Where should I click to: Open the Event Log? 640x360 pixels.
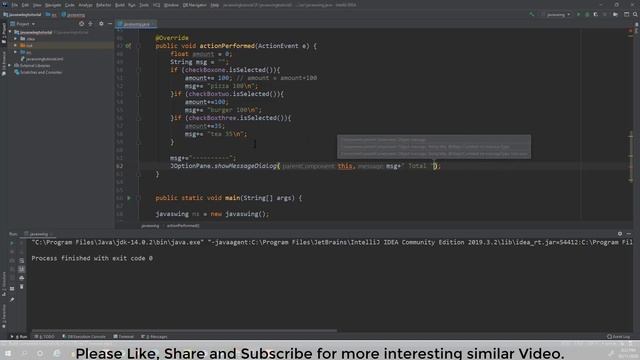(x=618, y=337)
